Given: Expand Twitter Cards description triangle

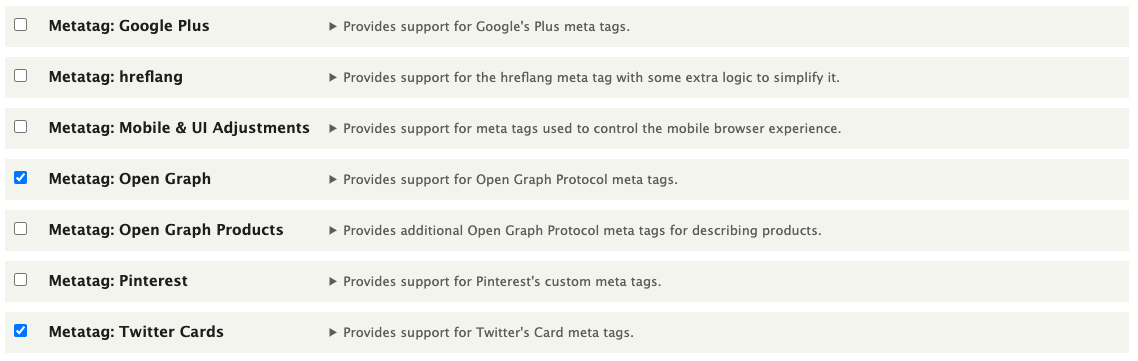Looking at the screenshot, I should pos(333,333).
